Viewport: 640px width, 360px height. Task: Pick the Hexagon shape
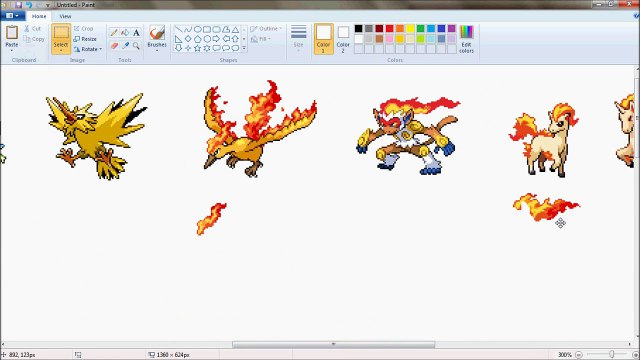click(207, 39)
